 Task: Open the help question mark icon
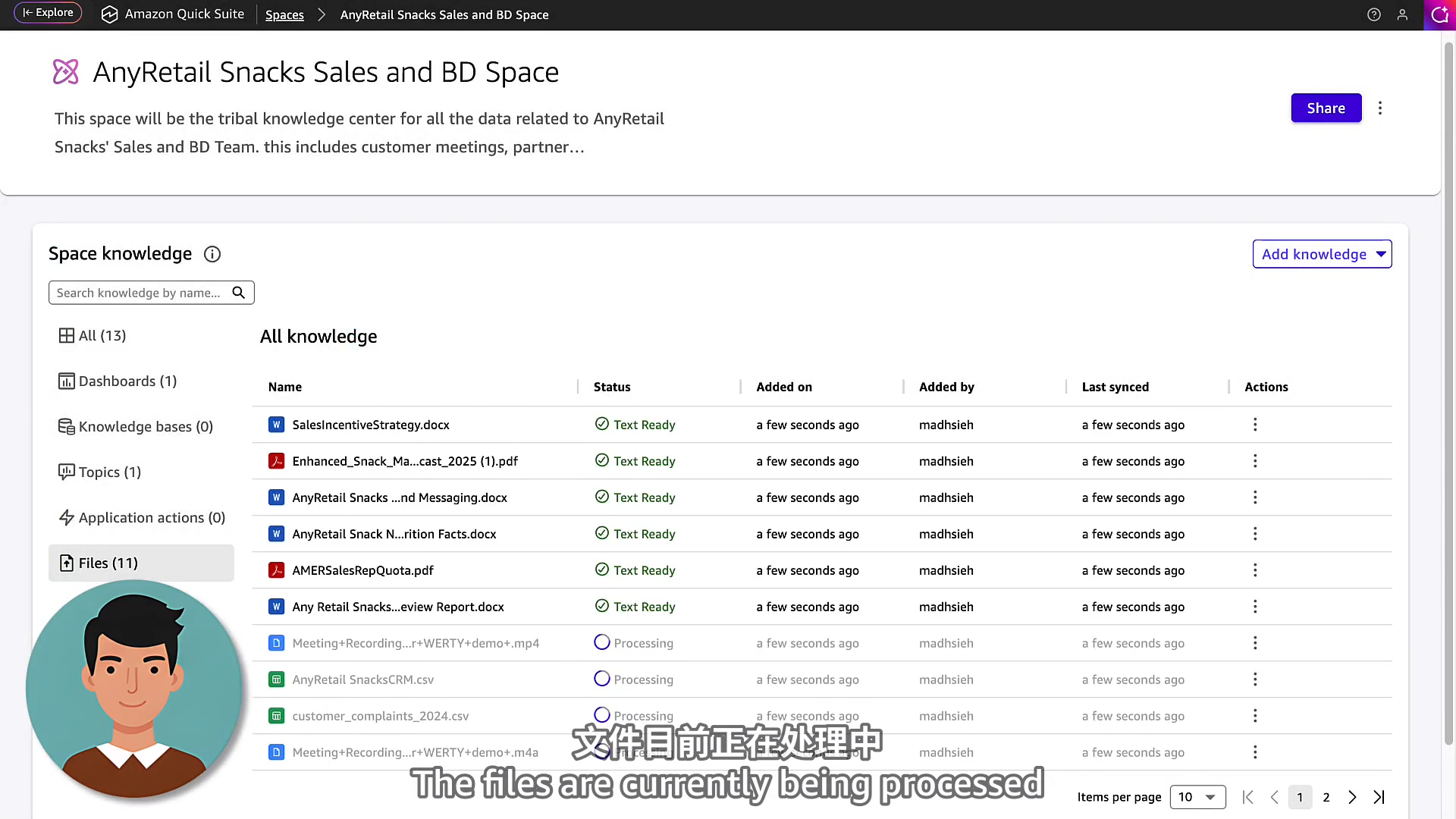tap(1373, 14)
